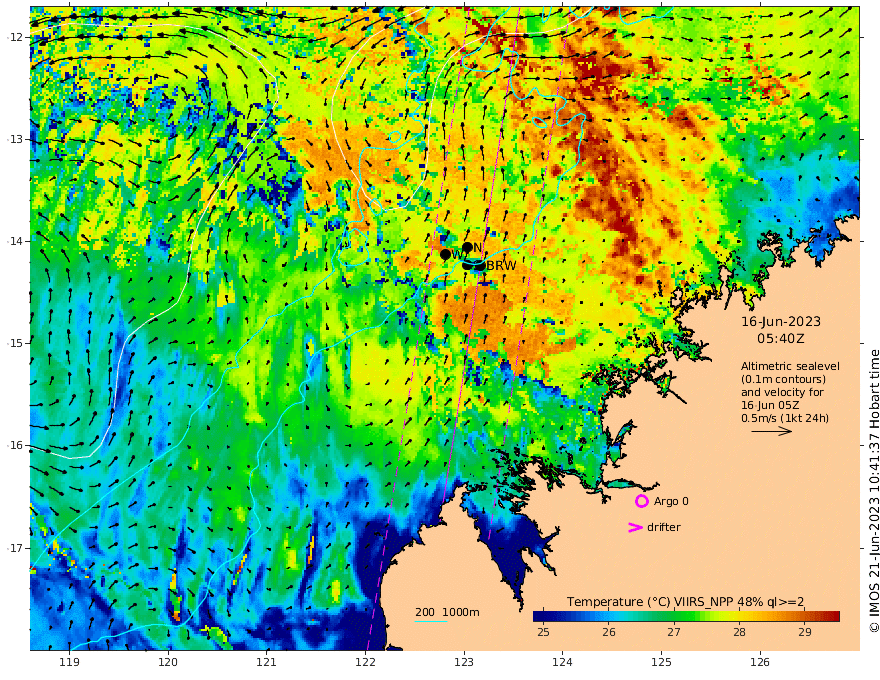Click the BRW station label

click(x=501, y=266)
